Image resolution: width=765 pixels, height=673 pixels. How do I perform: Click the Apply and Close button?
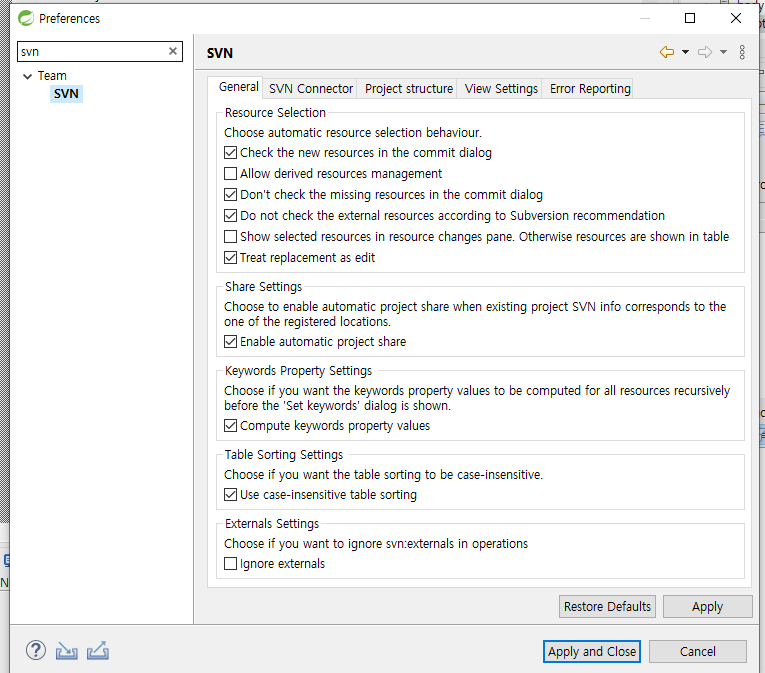pos(592,652)
